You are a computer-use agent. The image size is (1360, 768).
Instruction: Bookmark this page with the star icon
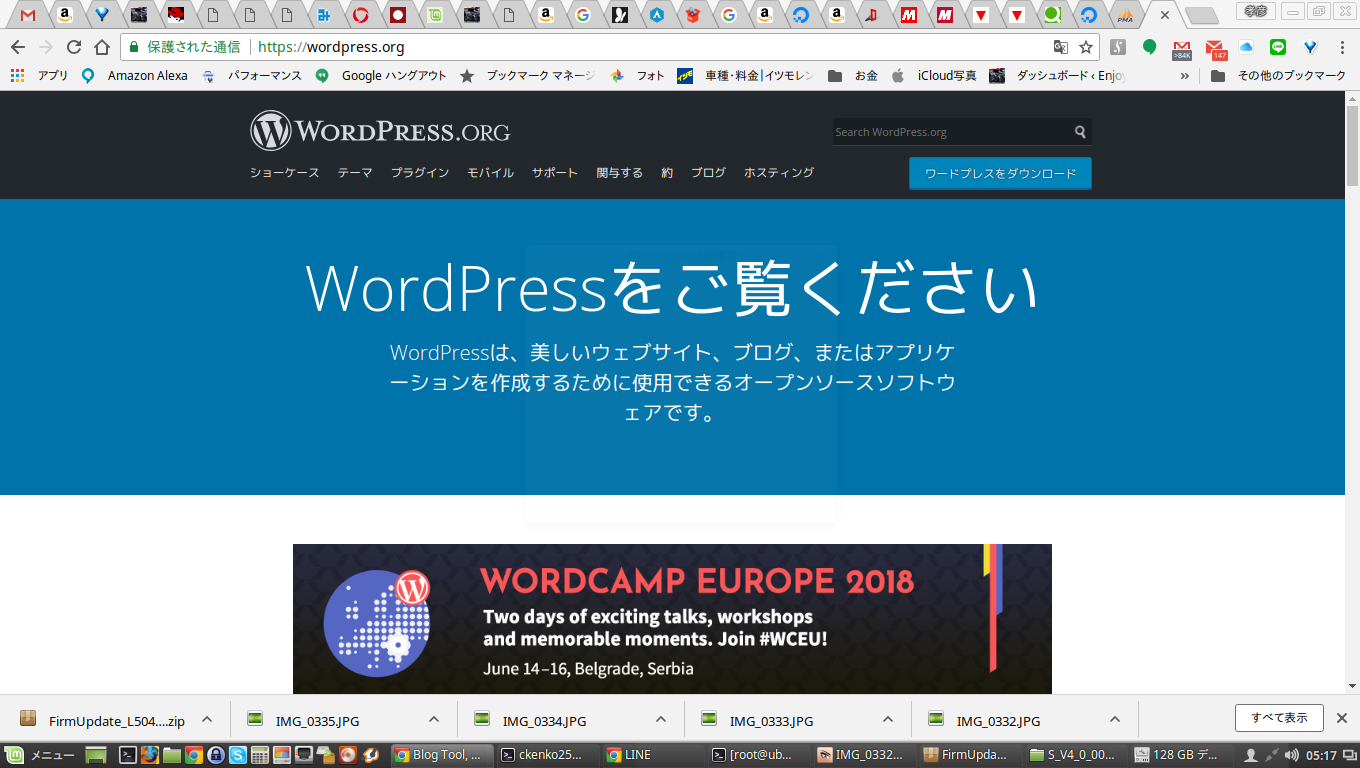click(1085, 47)
